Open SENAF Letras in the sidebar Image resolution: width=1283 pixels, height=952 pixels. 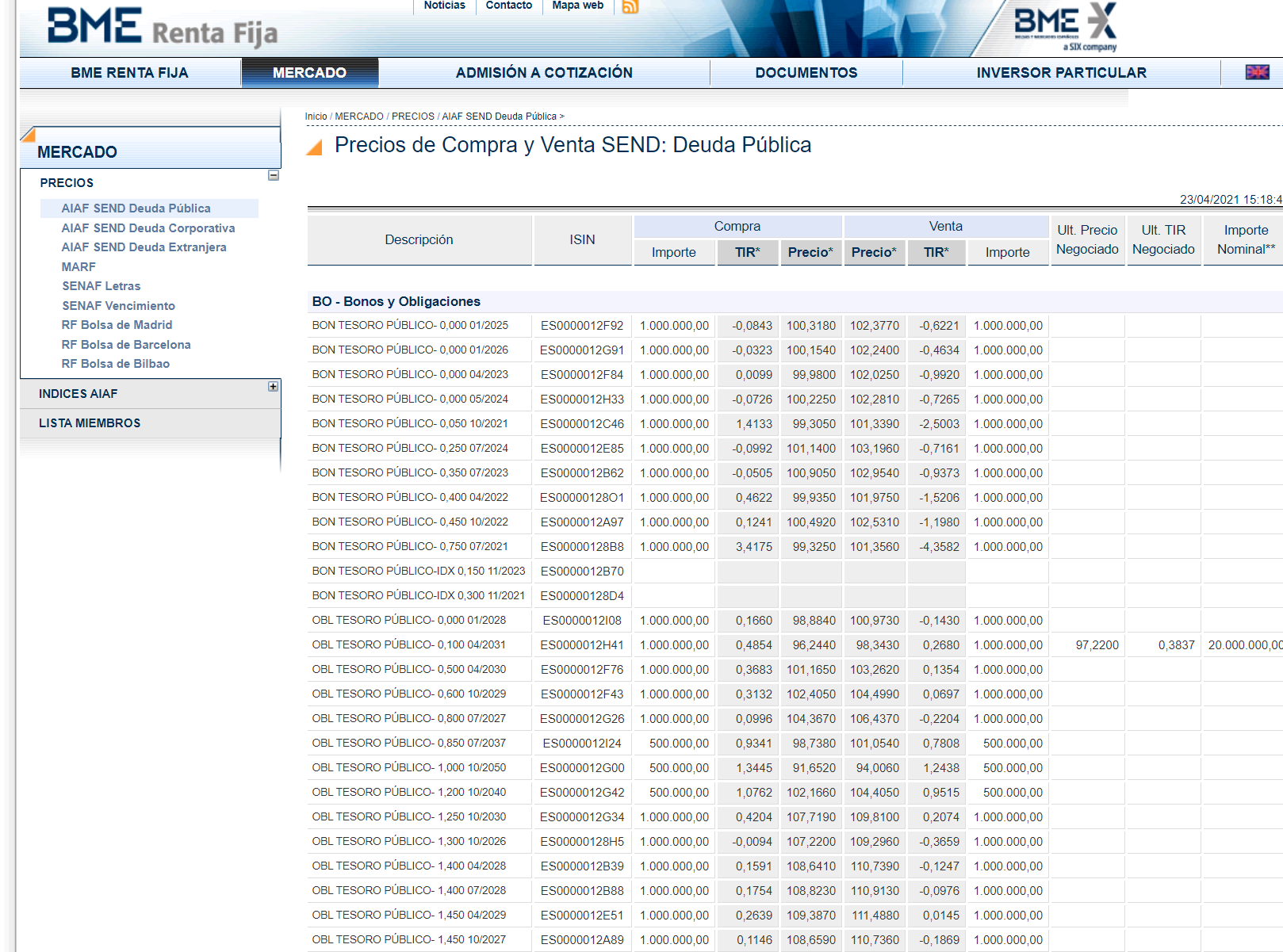[101, 286]
